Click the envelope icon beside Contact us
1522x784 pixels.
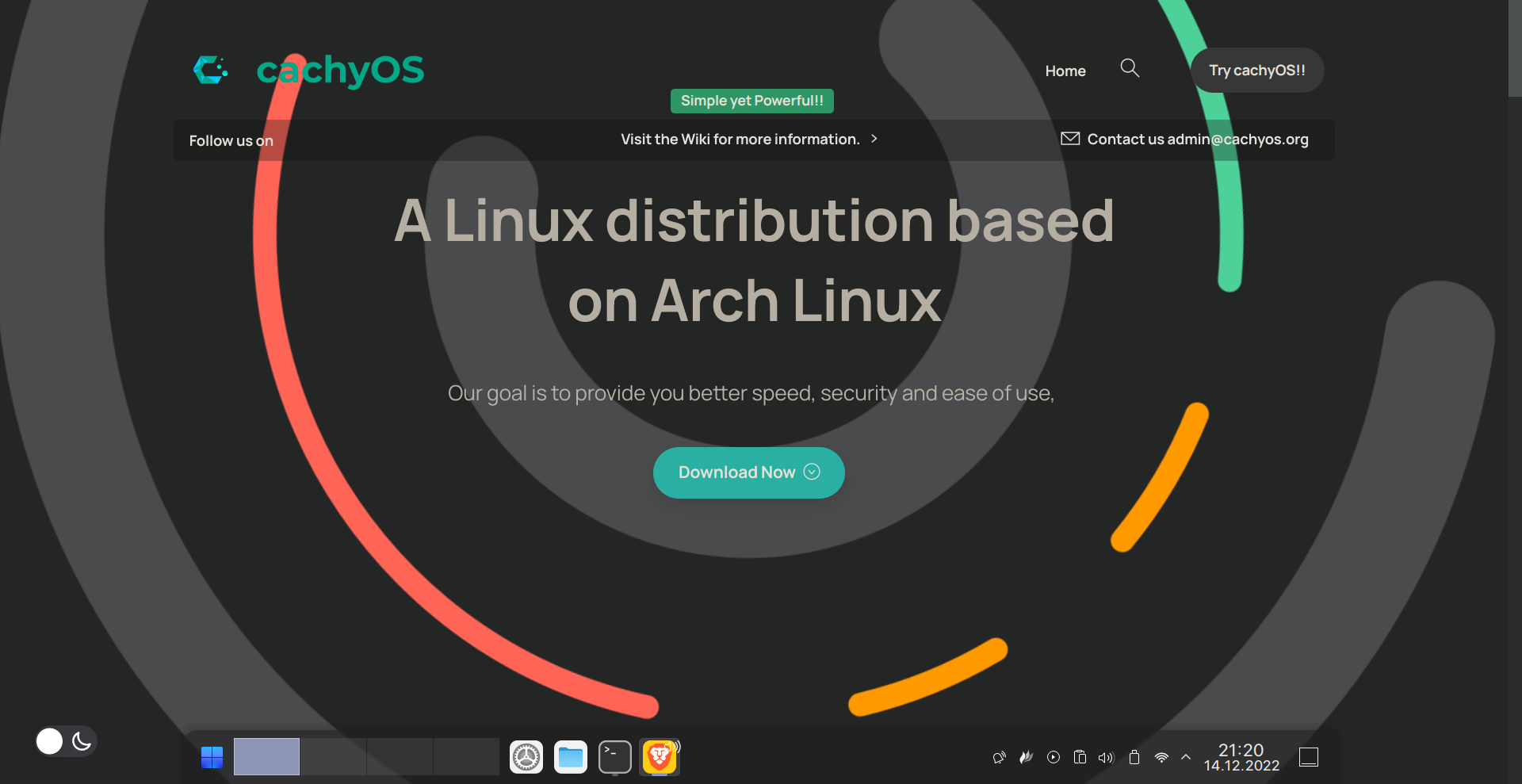click(1070, 139)
